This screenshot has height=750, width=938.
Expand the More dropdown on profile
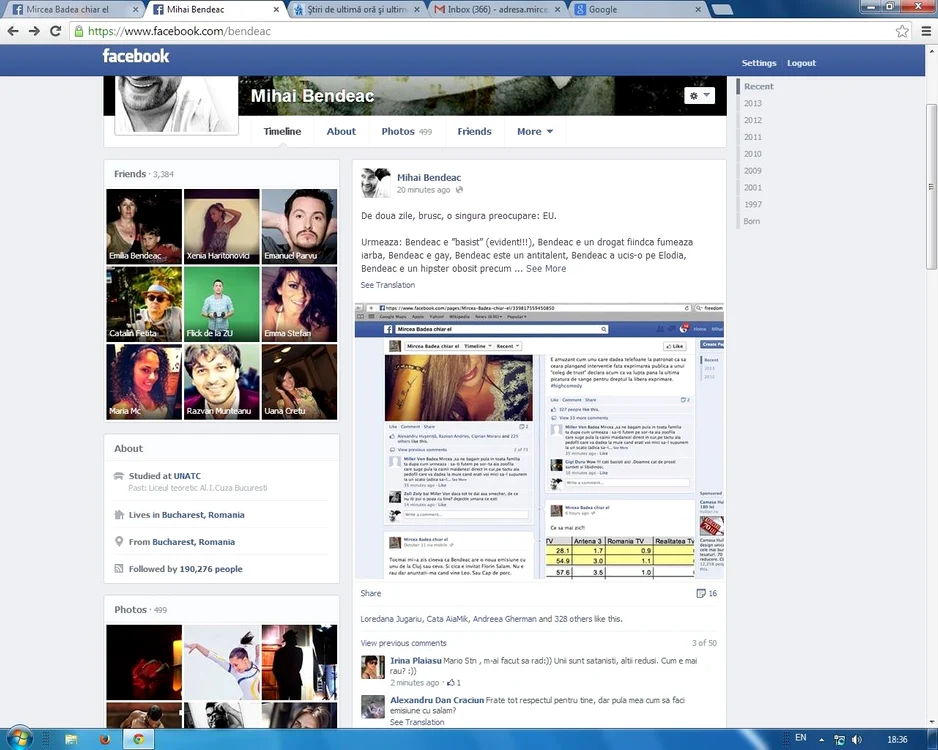click(535, 132)
